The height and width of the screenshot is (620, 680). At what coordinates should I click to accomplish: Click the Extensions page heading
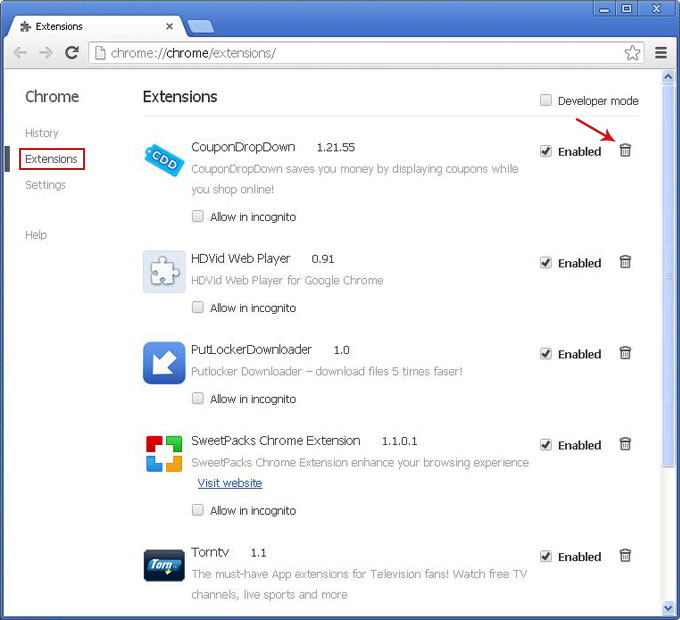click(180, 96)
